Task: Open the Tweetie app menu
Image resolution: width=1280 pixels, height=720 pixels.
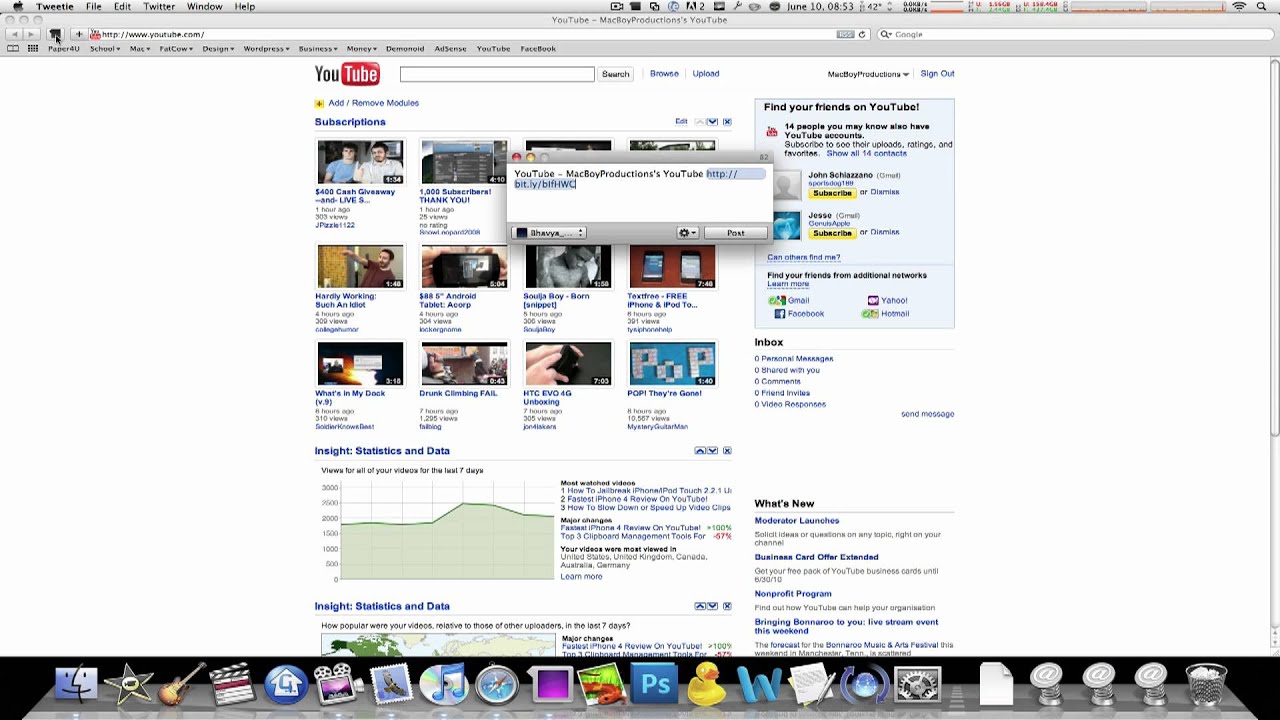Action: pyautogui.click(x=54, y=7)
